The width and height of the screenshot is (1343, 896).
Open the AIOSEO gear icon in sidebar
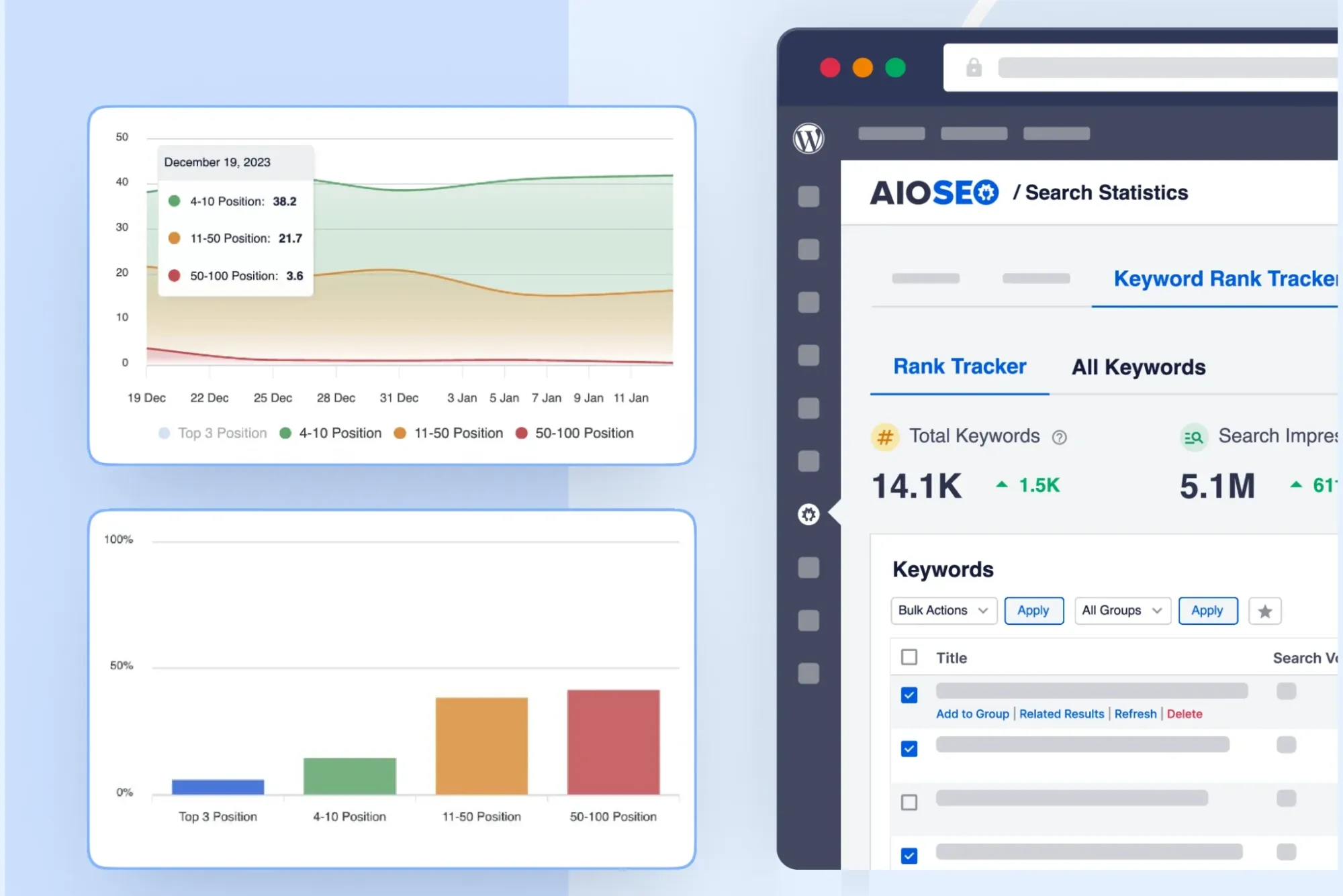click(x=808, y=514)
